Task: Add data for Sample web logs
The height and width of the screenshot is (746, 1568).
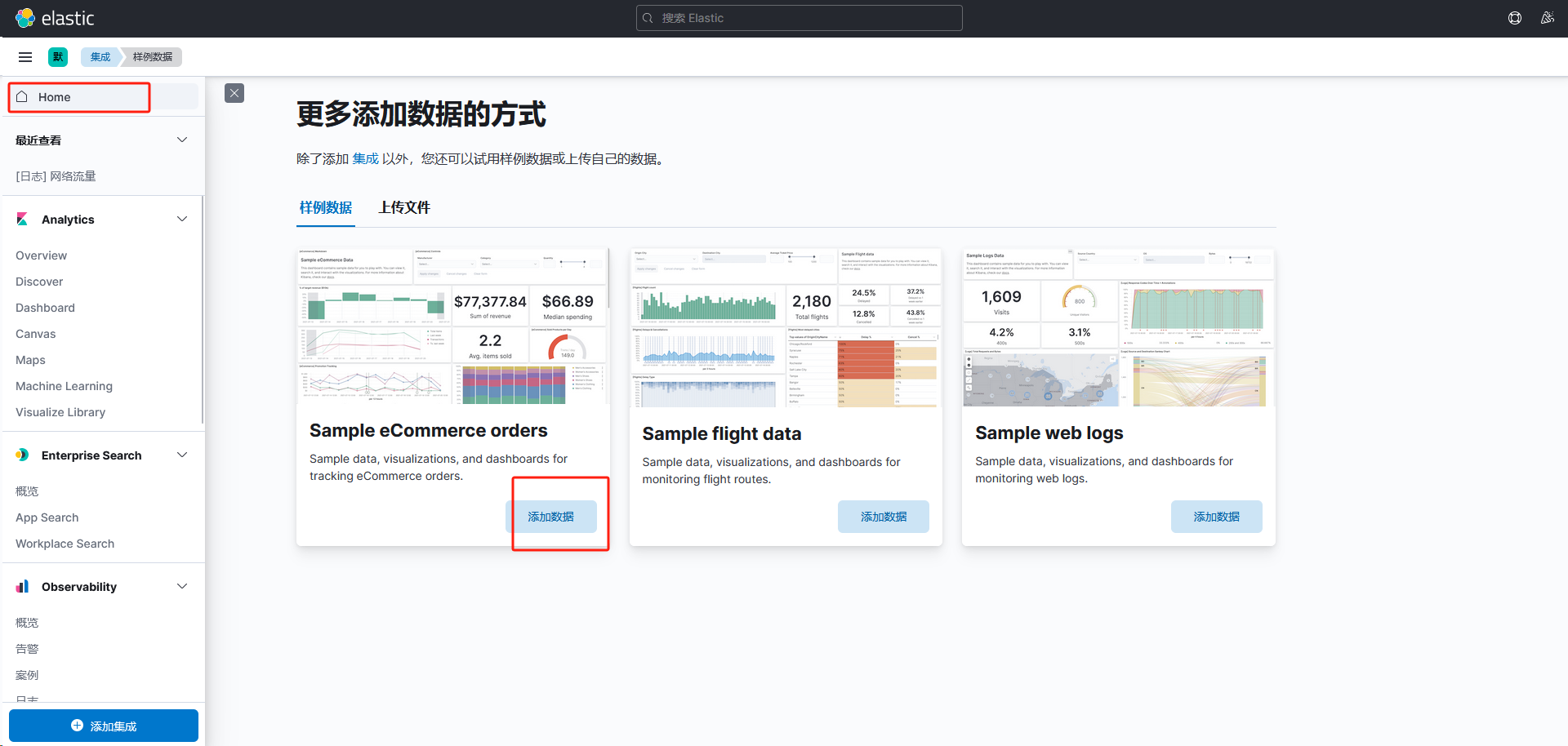Action: pos(1216,517)
